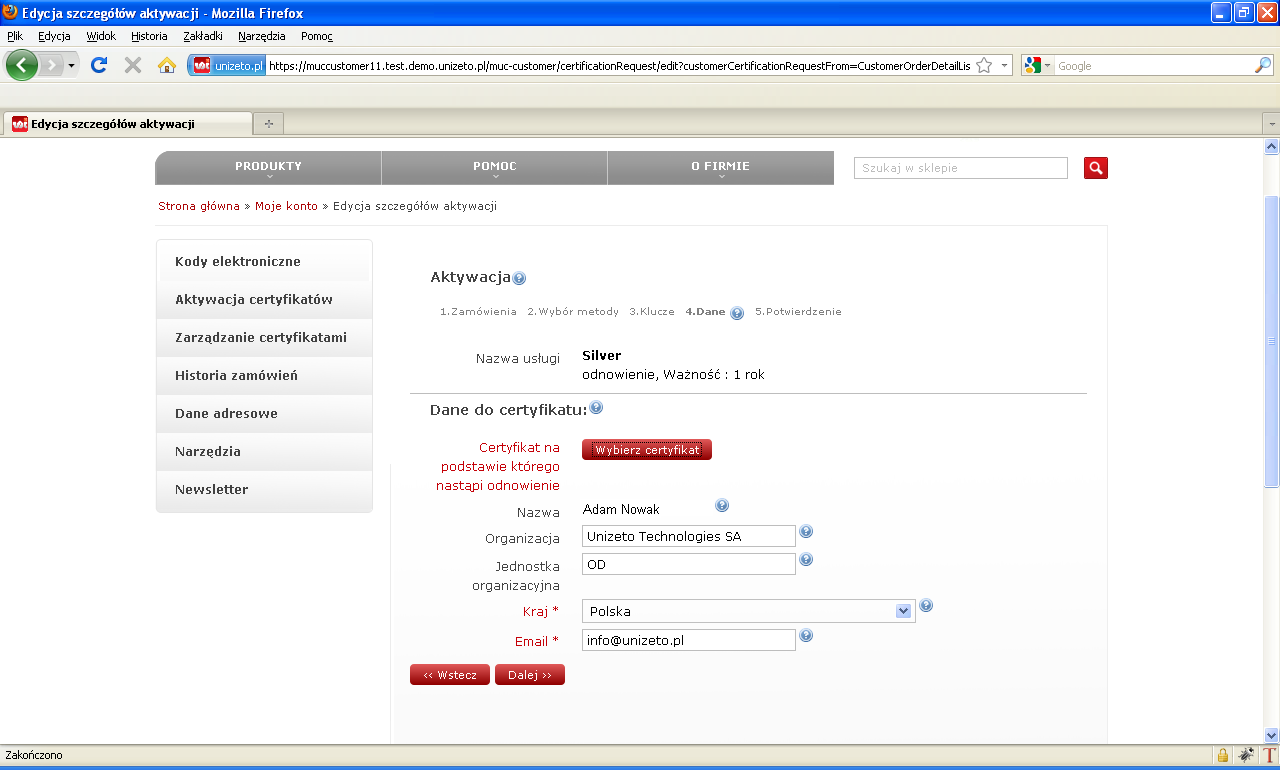Open the Narzędzia menu in the menu bar

point(262,36)
